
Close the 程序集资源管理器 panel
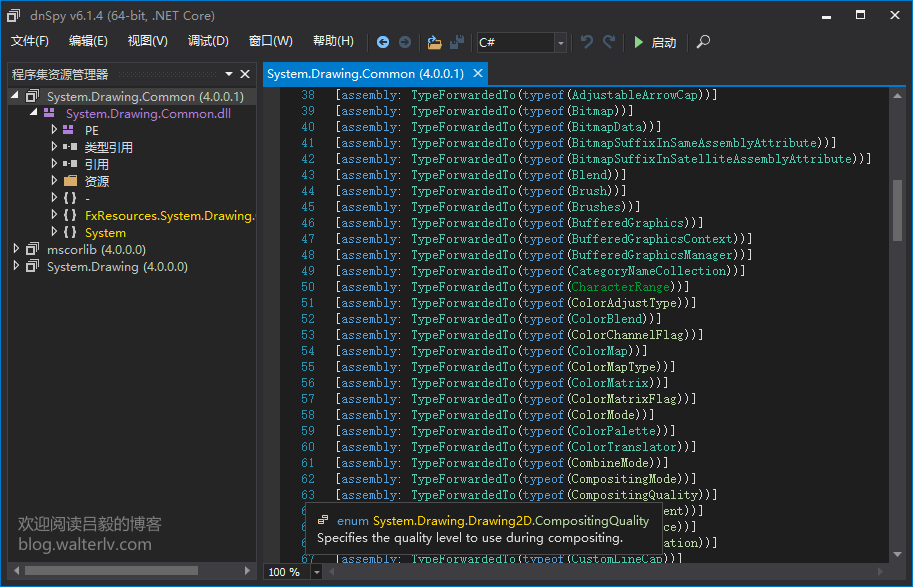click(245, 74)
